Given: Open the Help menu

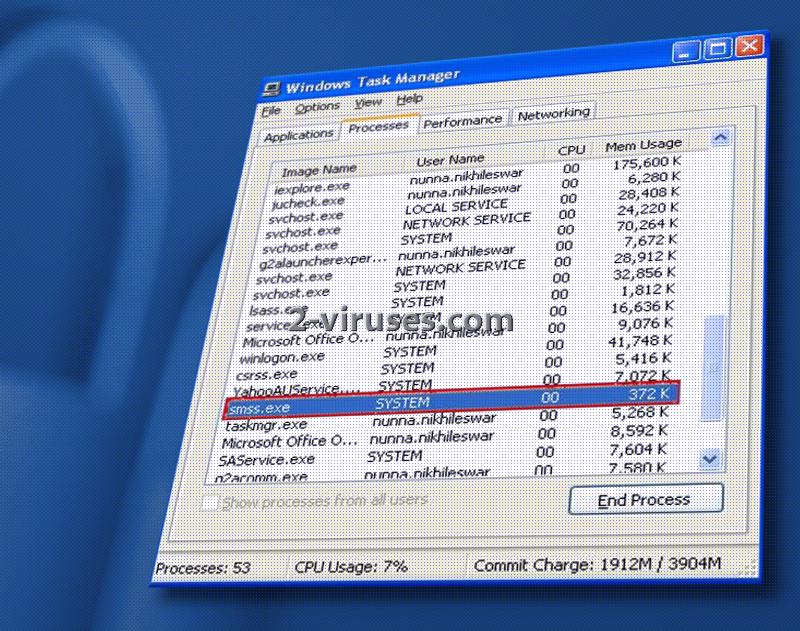Looking at the screenshot, I should pos(410,99).
